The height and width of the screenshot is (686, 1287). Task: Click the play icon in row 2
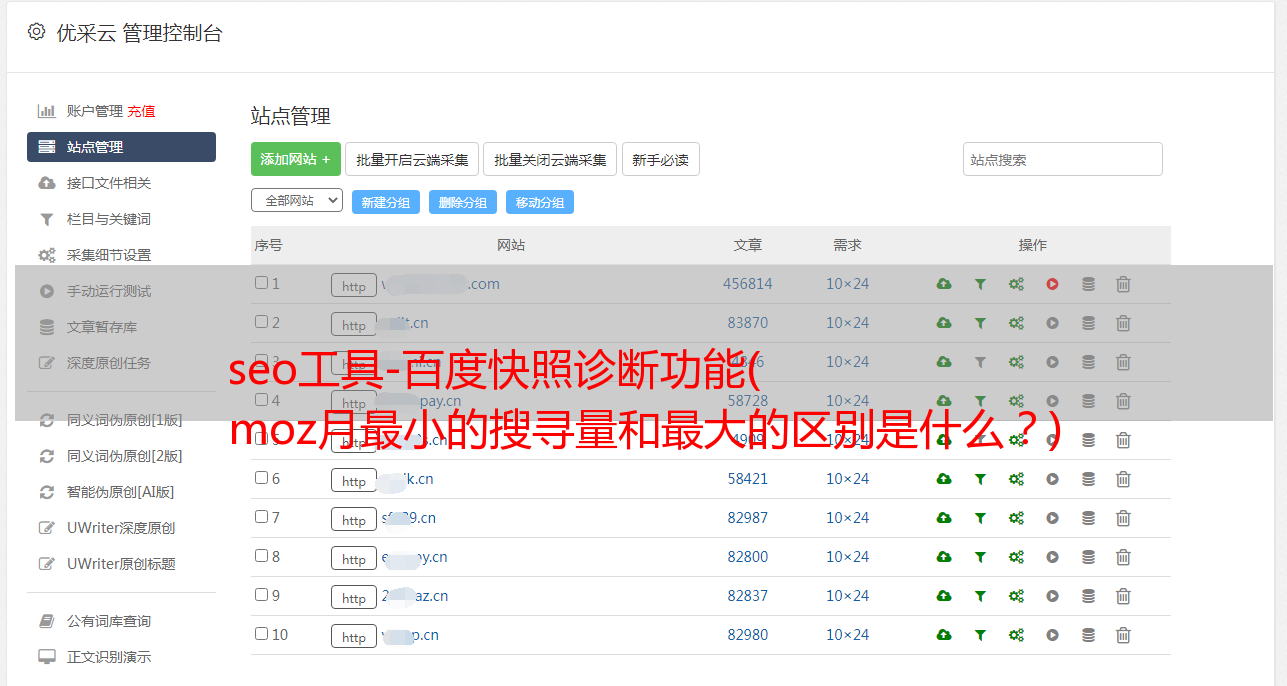coord(1052,323)
